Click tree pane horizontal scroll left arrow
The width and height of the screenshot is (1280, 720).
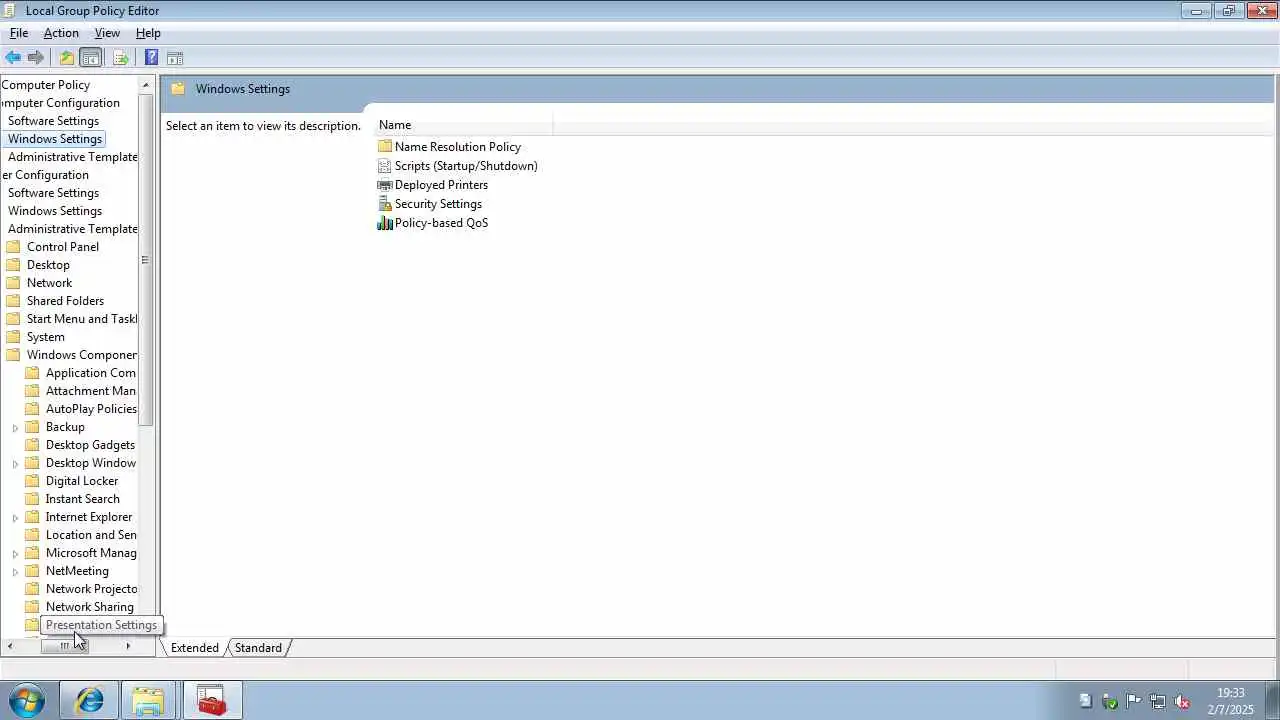click(x=10, y=646)
